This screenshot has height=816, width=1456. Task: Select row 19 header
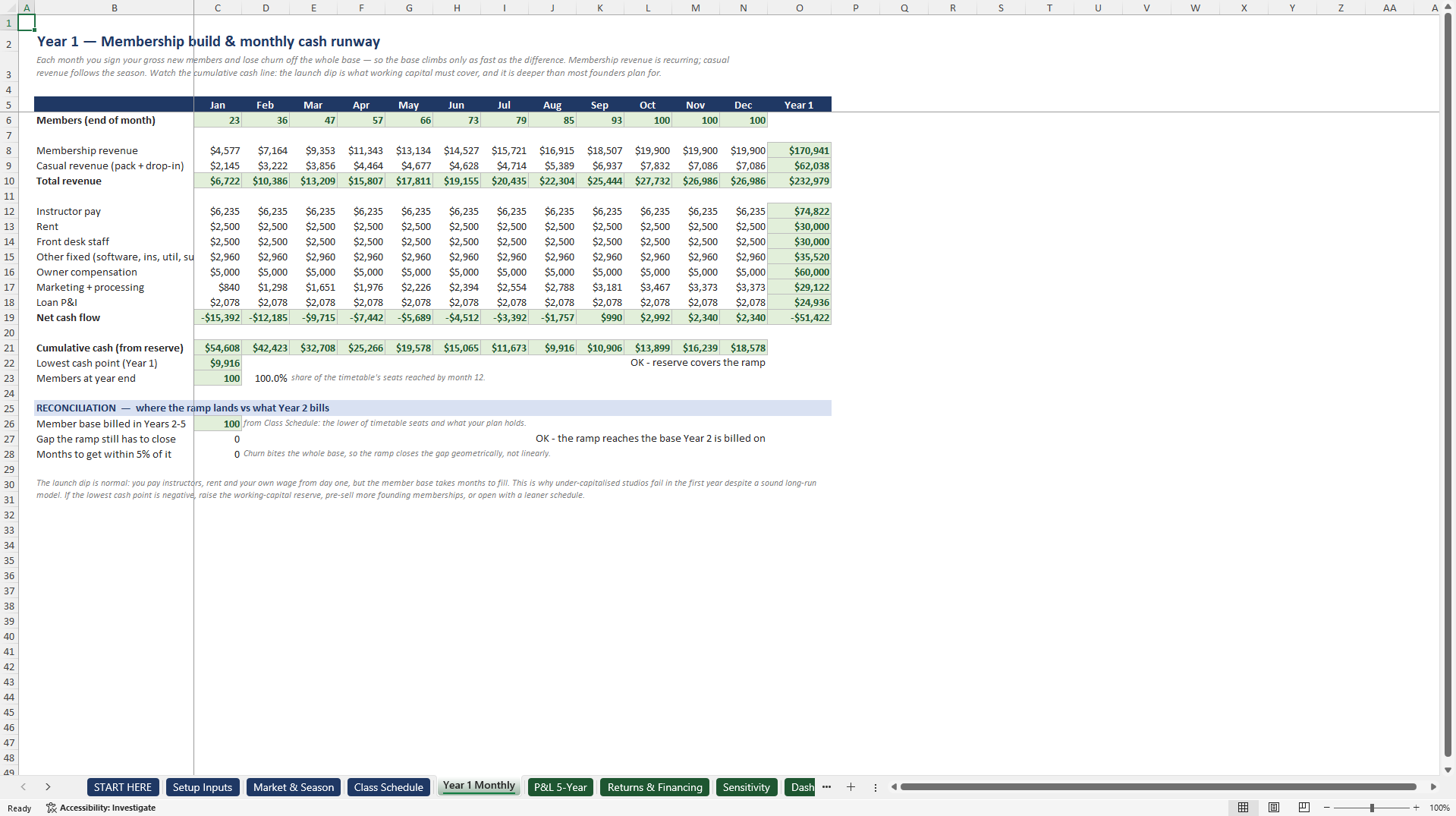click(x=9, y=317)
